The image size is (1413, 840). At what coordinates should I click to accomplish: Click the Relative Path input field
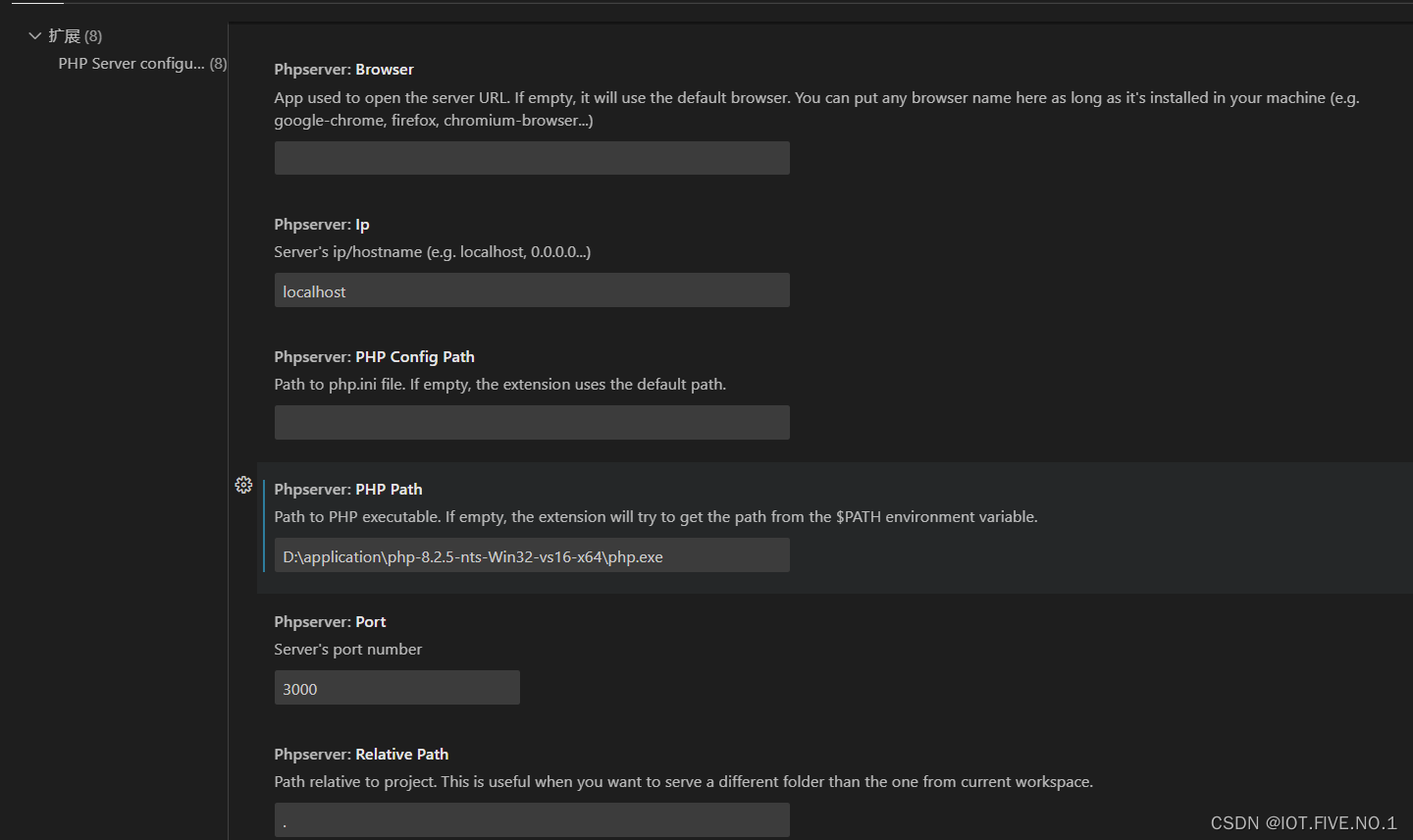pyautogui.click(x=532, y=819)
